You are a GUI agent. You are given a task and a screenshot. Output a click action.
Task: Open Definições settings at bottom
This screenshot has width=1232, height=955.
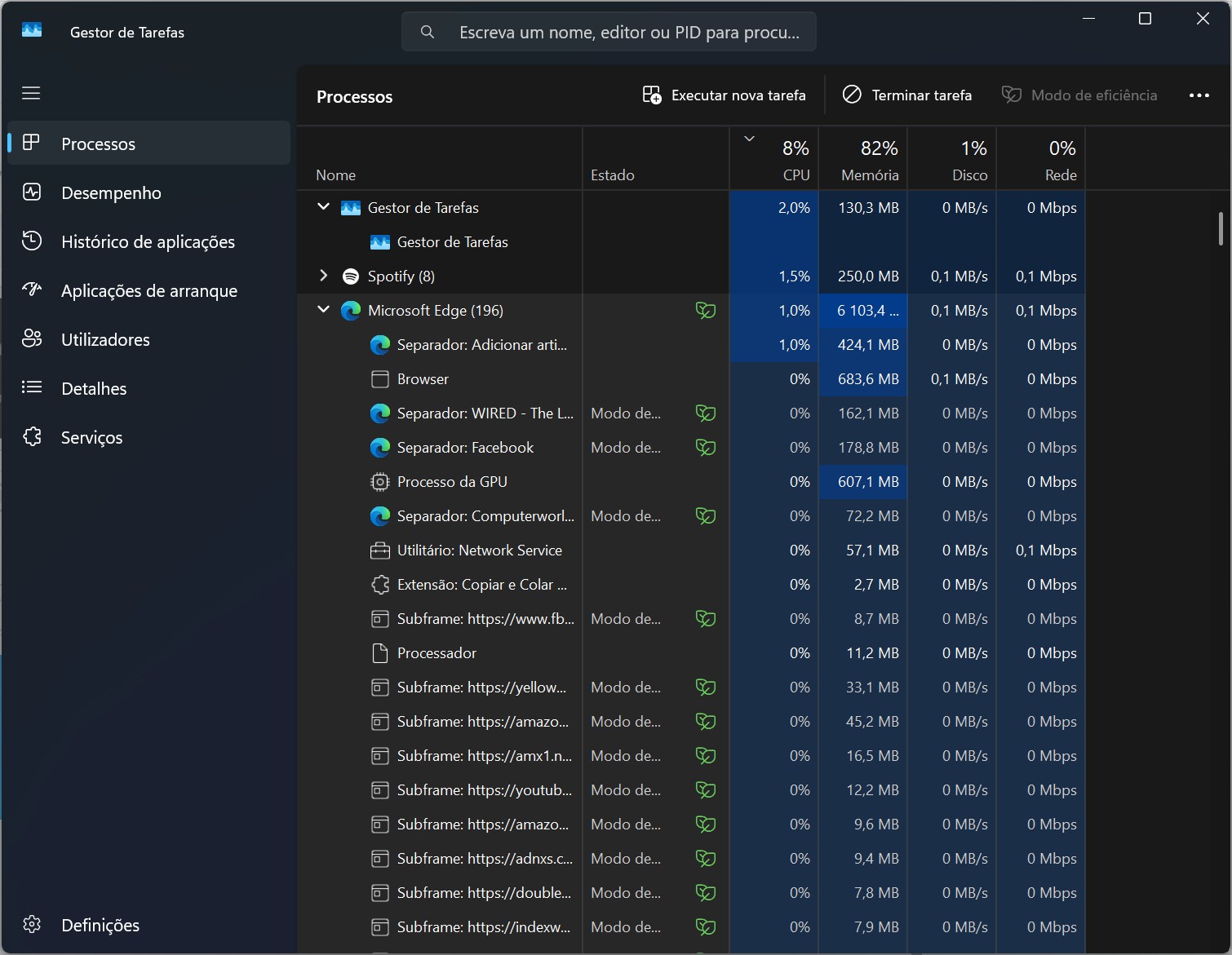tap(100, 925)
